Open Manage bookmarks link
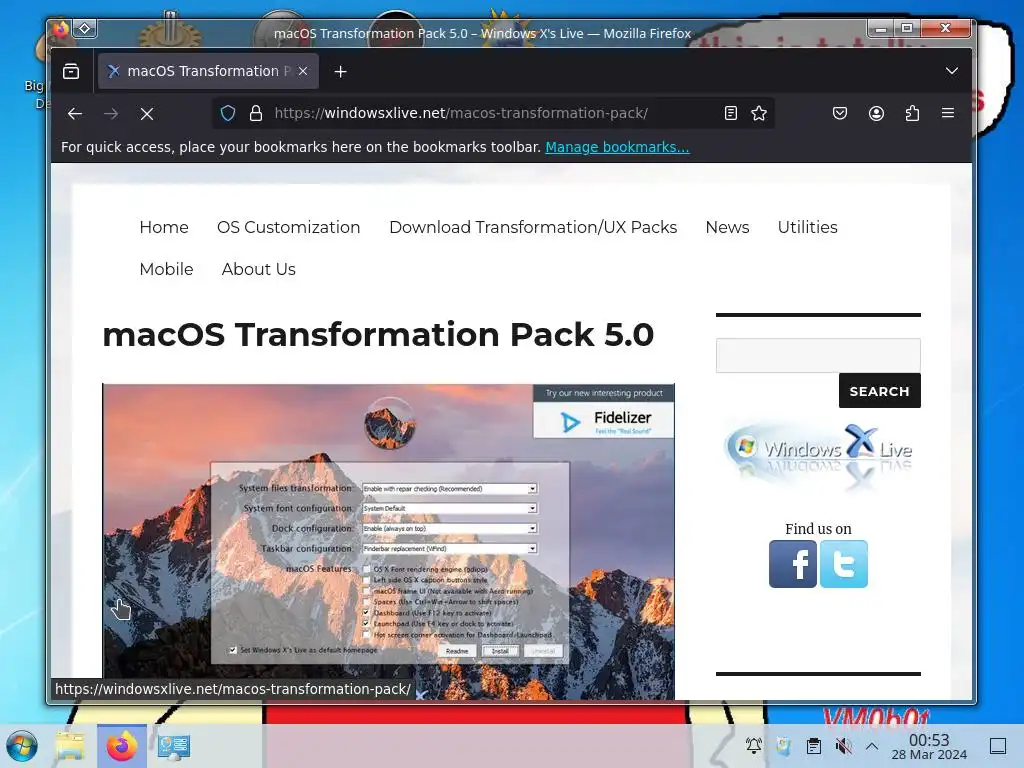The image size is (1024, 768). point(617,147)
